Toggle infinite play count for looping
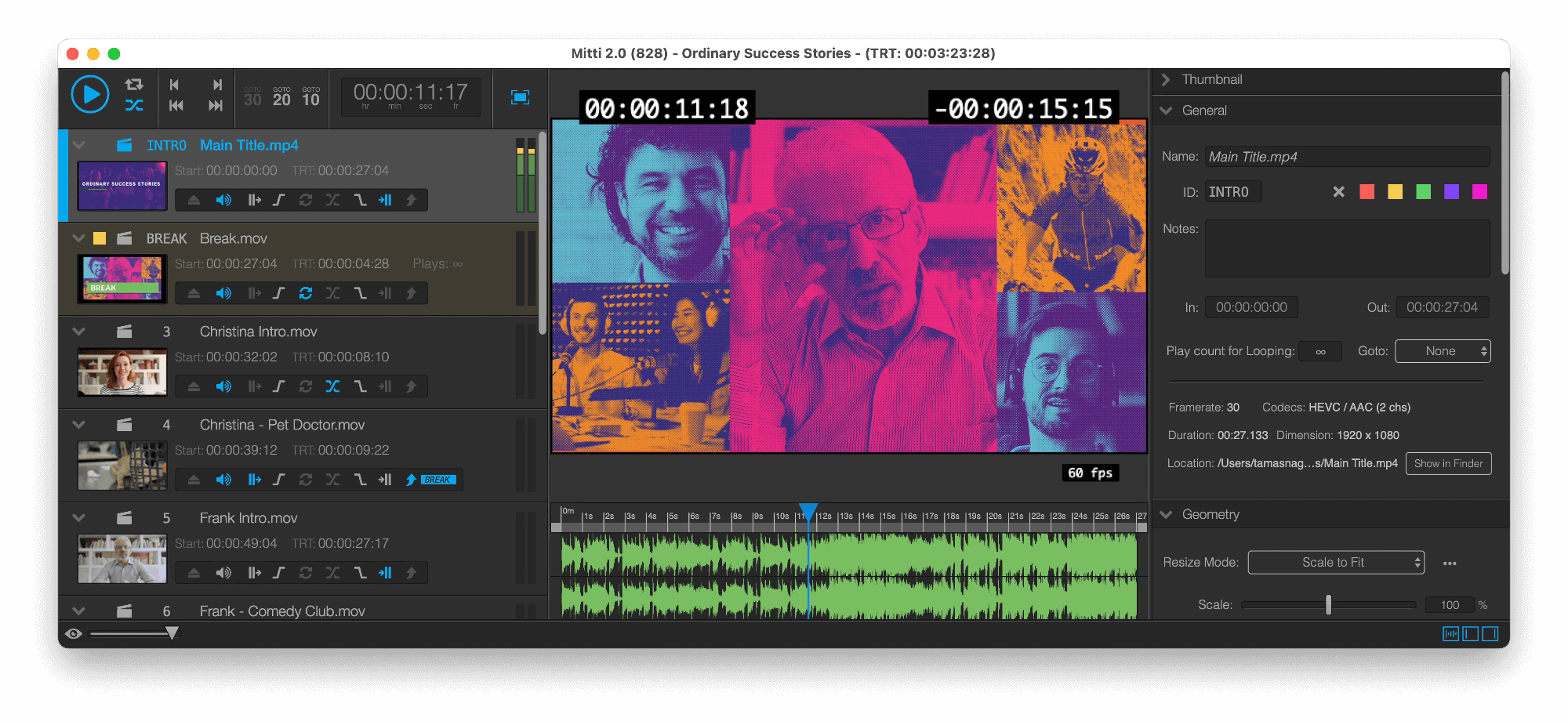The height and width of the screenshot is (725, 1568). coord(1319,350)
